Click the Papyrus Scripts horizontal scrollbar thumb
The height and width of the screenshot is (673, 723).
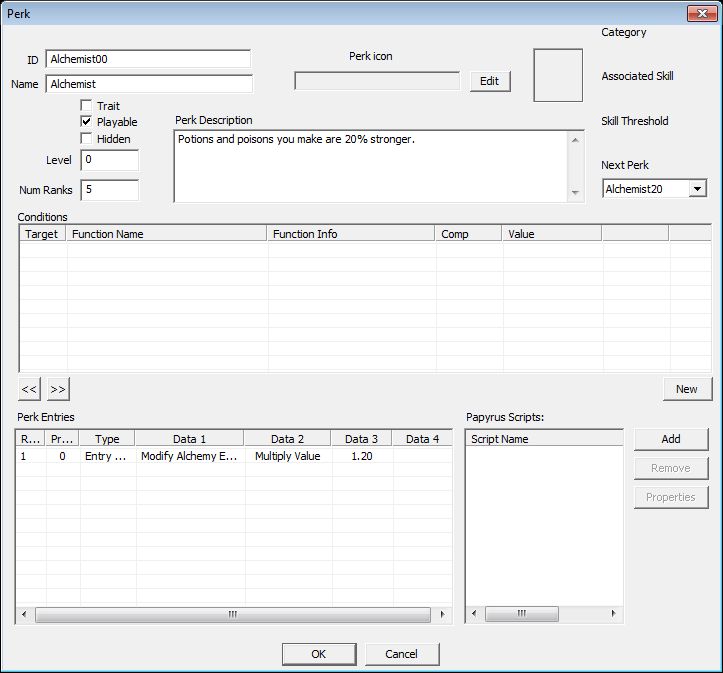pos(522,613)
